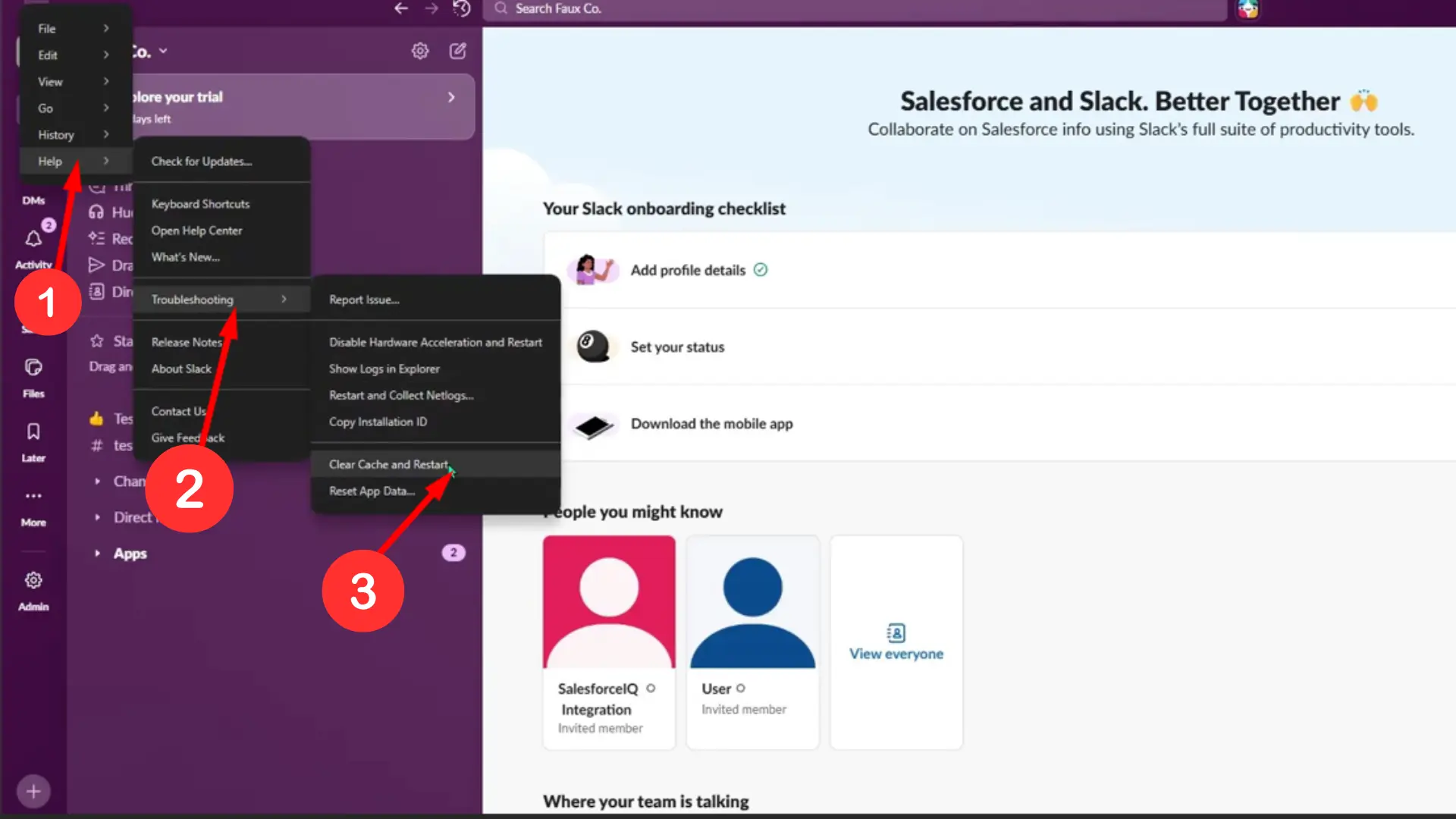
Task: Go back with the left arrow icon
Action: click(401, 8)
